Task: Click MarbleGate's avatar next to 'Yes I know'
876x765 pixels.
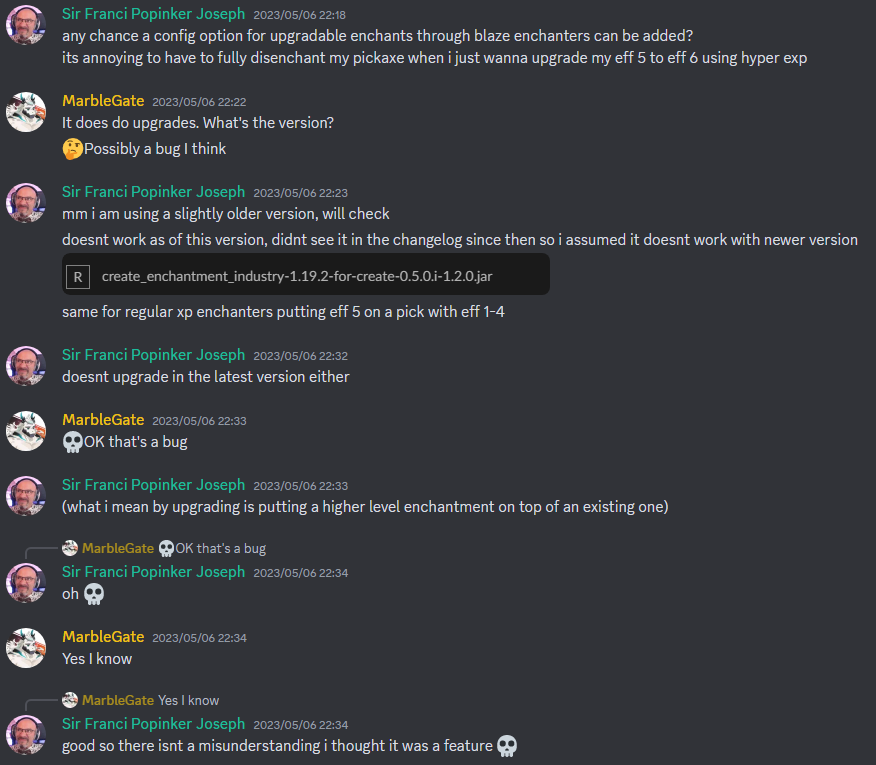Action: point(25,647)
